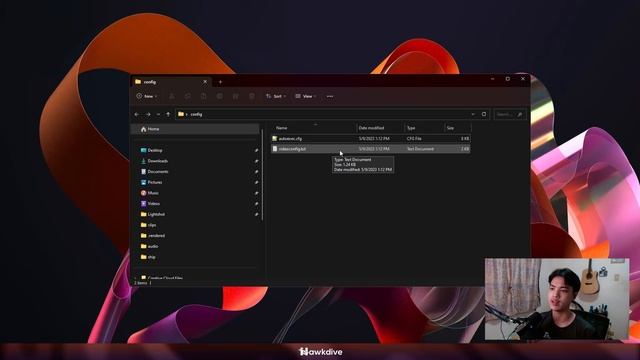This screenshot has width=640, height=360.
Task: Click the pin icon beside Pictures
Action: [x=256, y=182]
